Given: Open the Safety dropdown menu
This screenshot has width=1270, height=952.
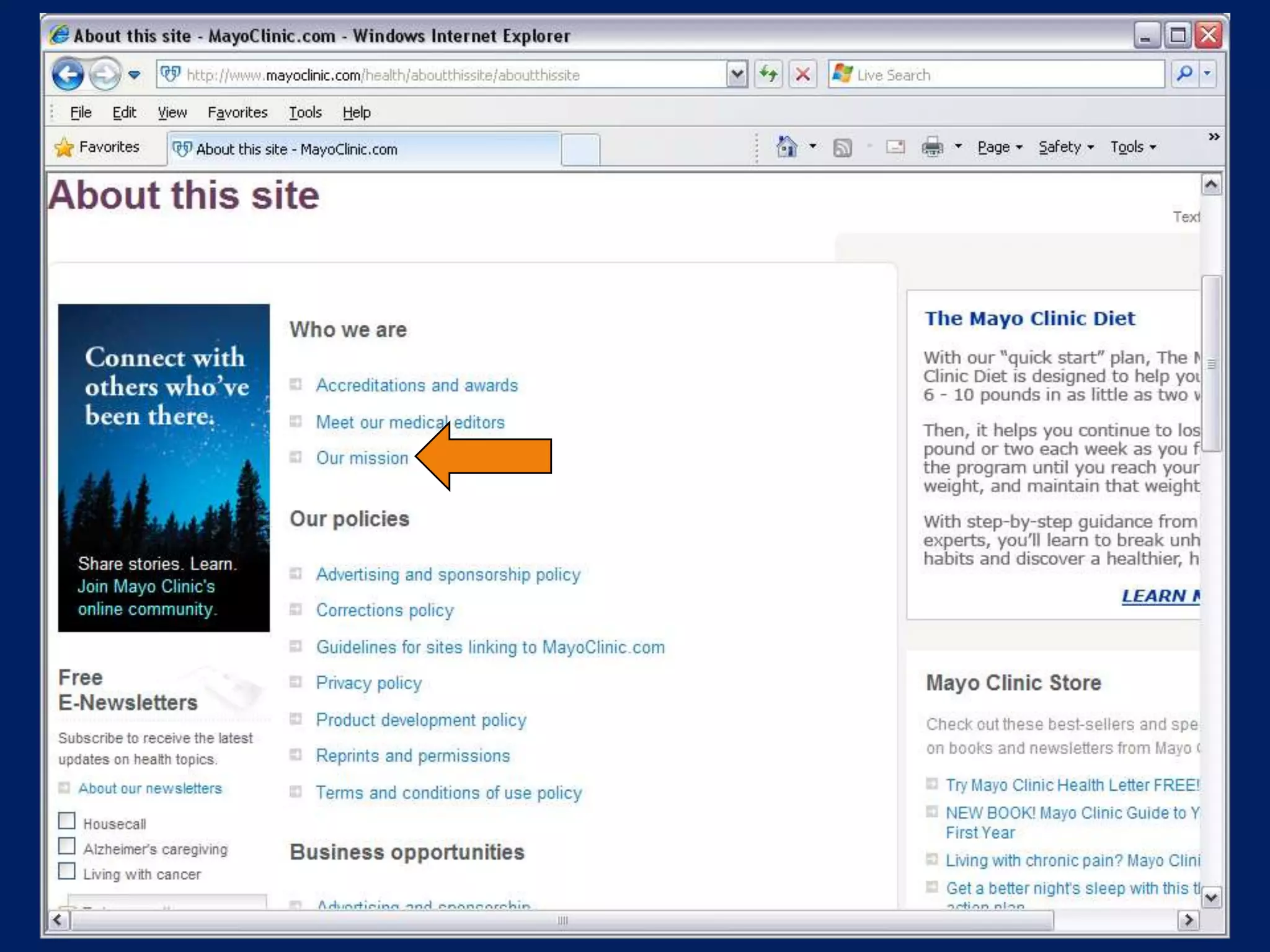Looking at the screenshot, I should click(1065, 148).
